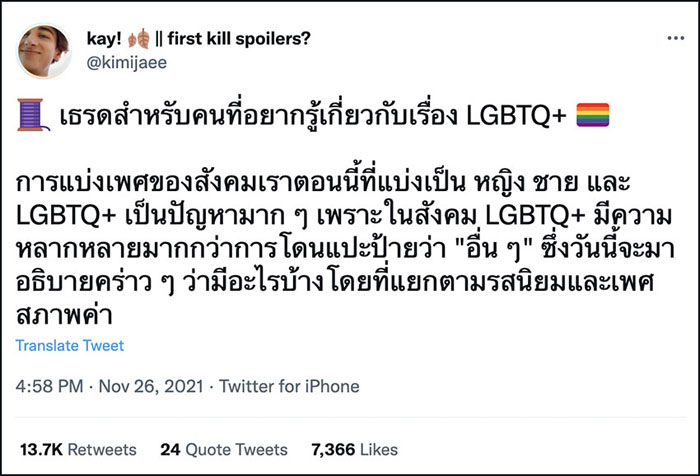The image size is (700, 476).
Task: Click the final word สภาพค่า of the tweet
Action: click(x=64, y=315)
